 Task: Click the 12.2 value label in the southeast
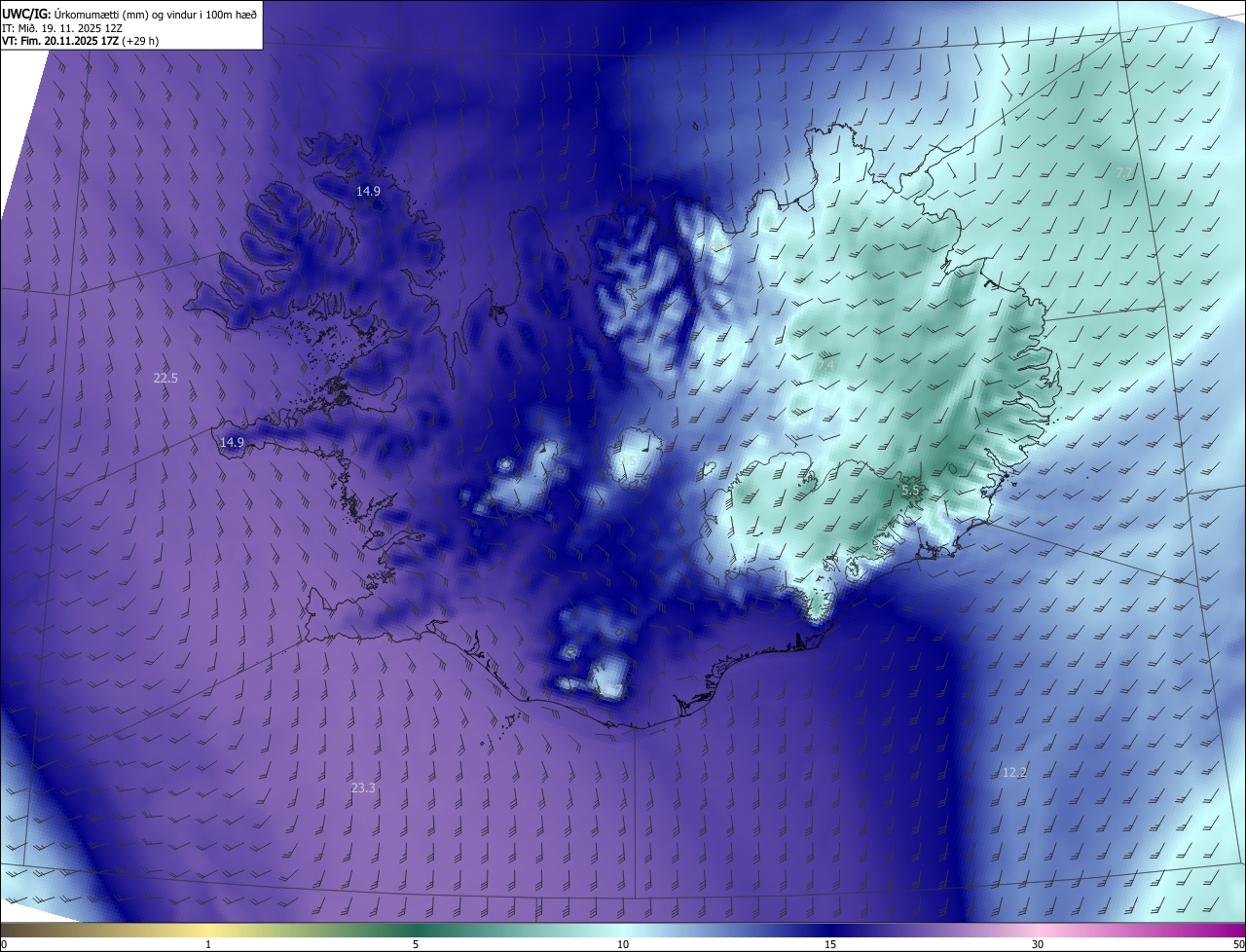point(1014,772)
